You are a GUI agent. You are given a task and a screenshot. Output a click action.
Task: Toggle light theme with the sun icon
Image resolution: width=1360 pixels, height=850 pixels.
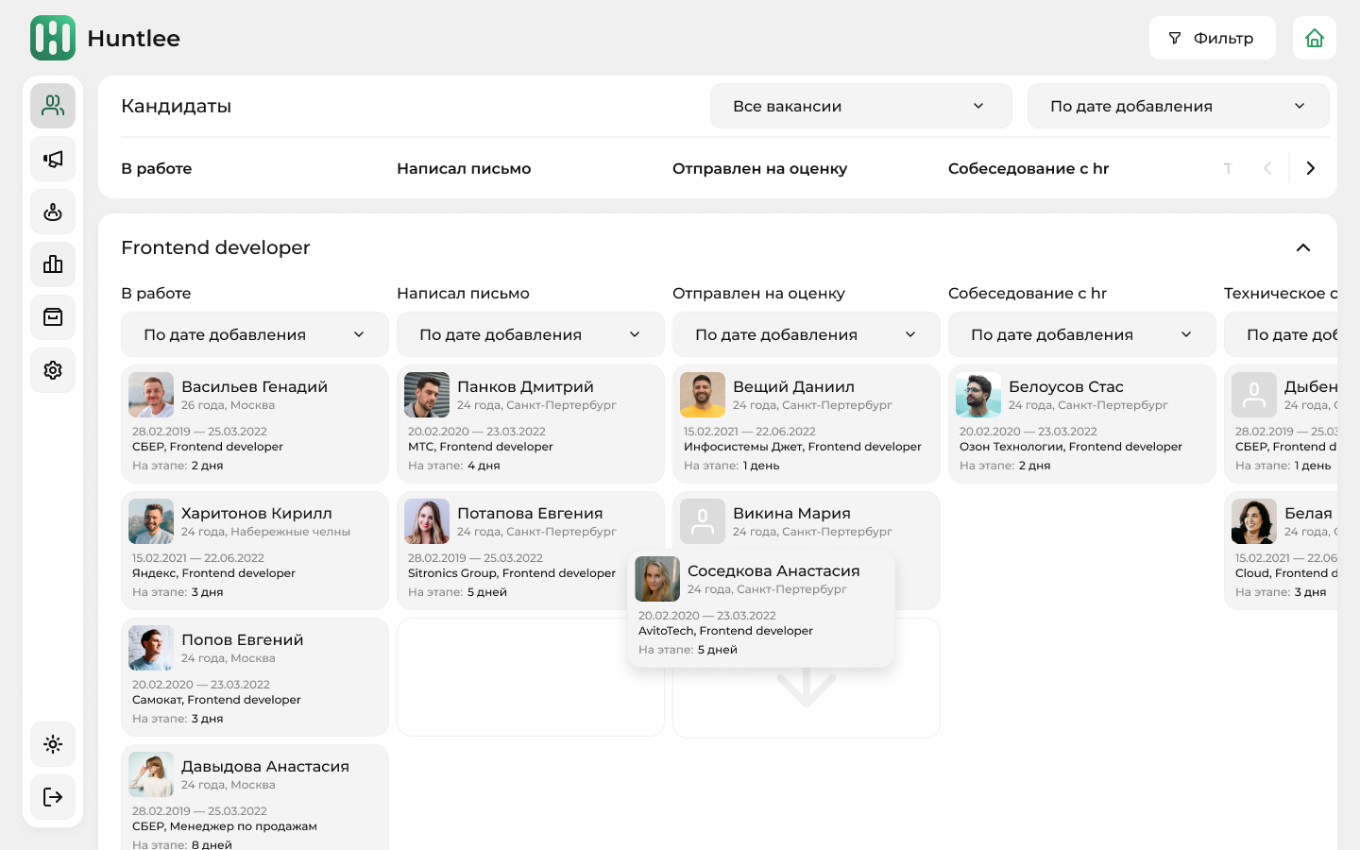53,744
